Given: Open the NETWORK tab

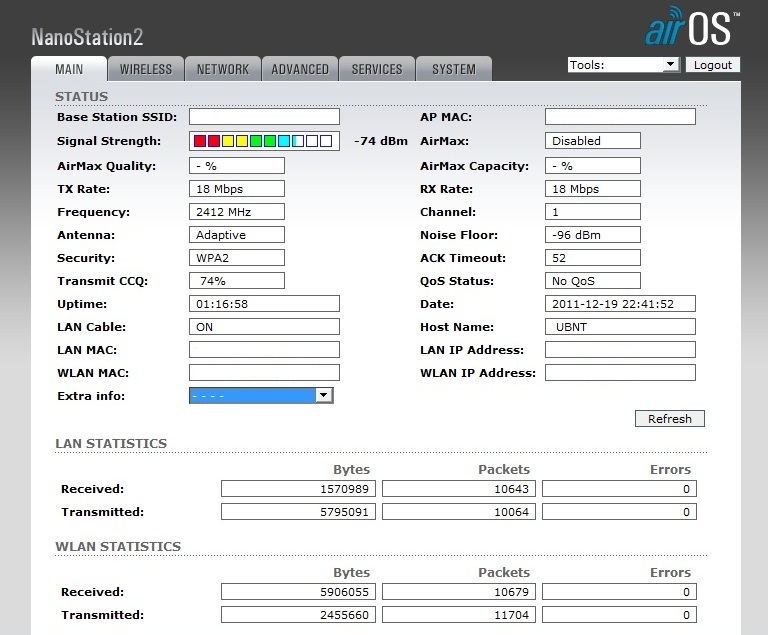Looking at the screenshot, I should pyautogui.click(x=222, y=69).
